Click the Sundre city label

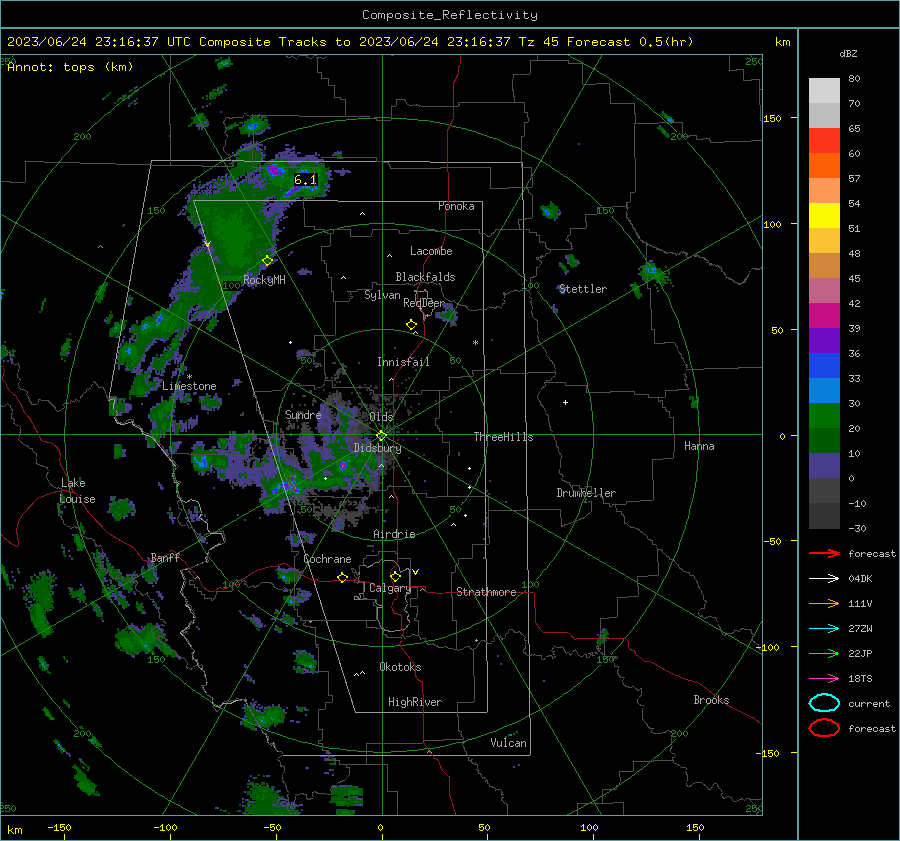click(x=303, y=415)
